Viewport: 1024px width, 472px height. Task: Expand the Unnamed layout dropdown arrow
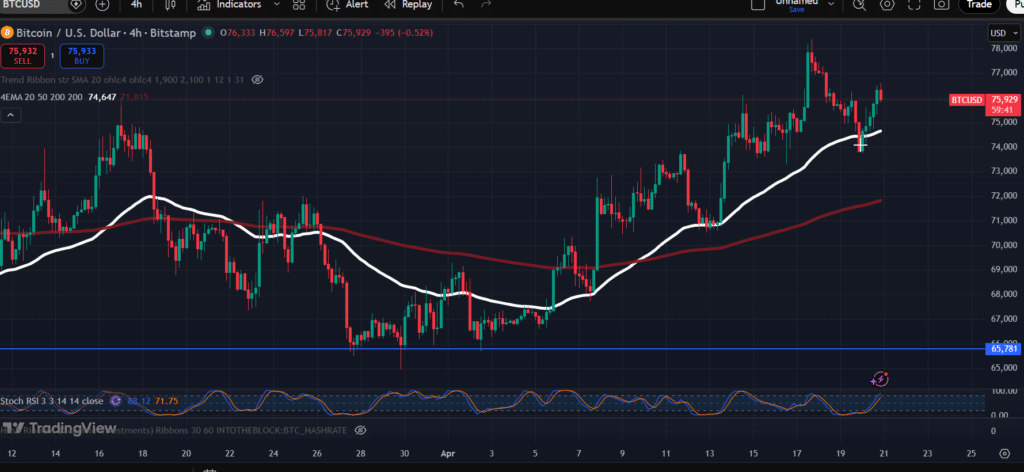click(x=829, y=5)
